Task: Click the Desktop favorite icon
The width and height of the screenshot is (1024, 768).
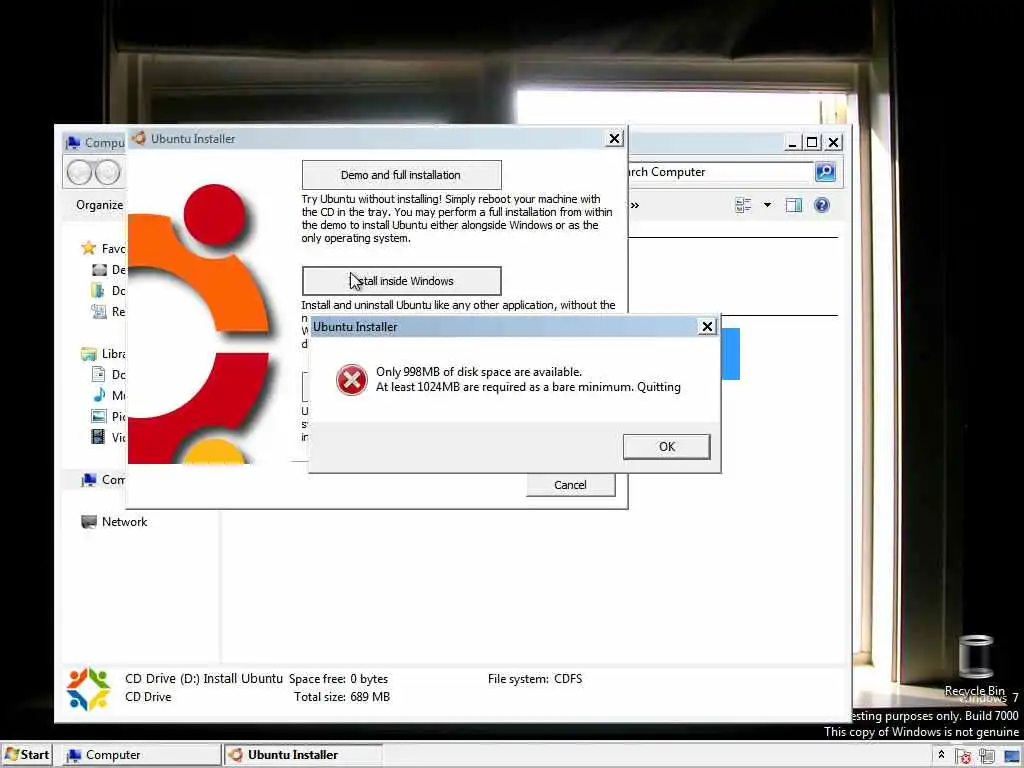Action: pos(99,270)
